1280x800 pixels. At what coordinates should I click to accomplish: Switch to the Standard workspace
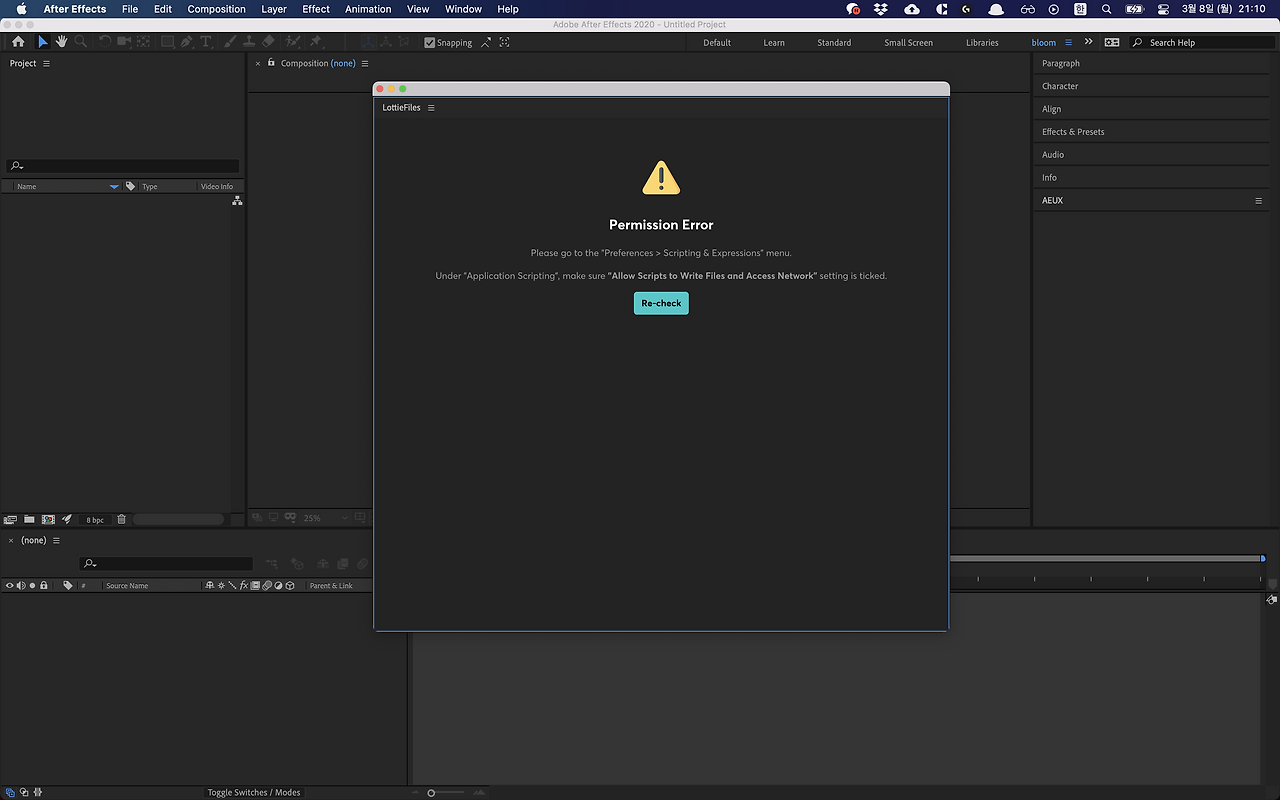834,42
